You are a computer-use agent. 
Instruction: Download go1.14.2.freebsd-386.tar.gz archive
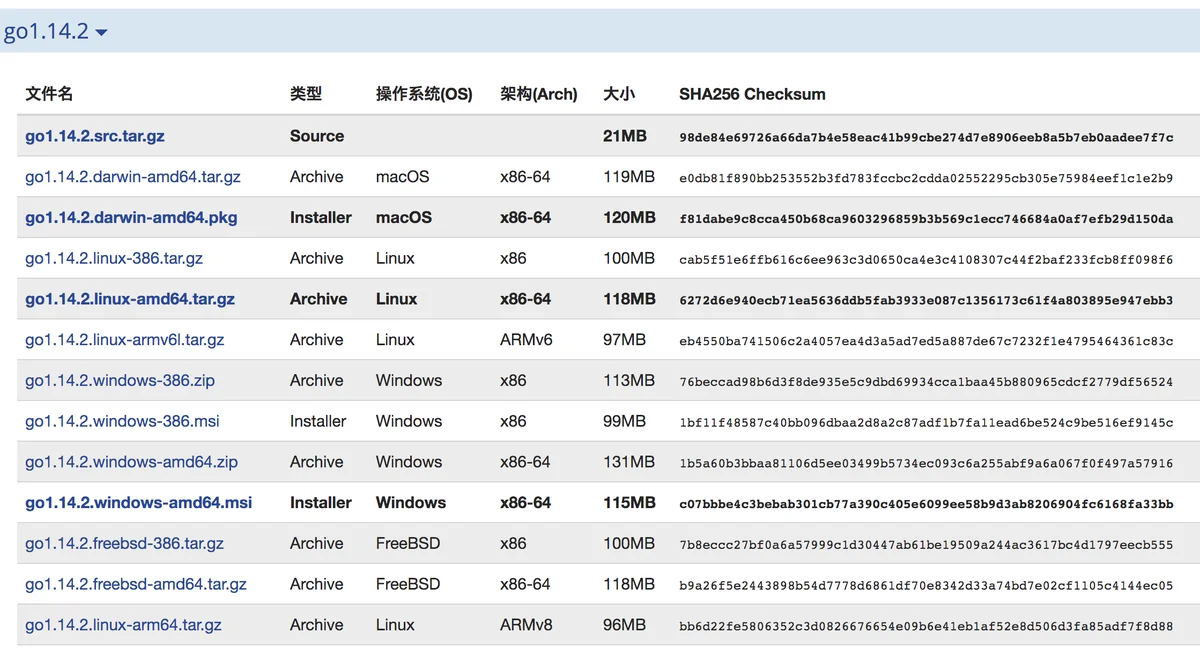coord(124,544)
